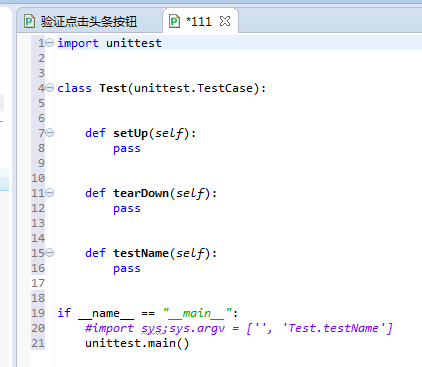Click the import unittest statement
Image resolution: width=422 pixels, height=367 pixels.
(x=109, y=43)
